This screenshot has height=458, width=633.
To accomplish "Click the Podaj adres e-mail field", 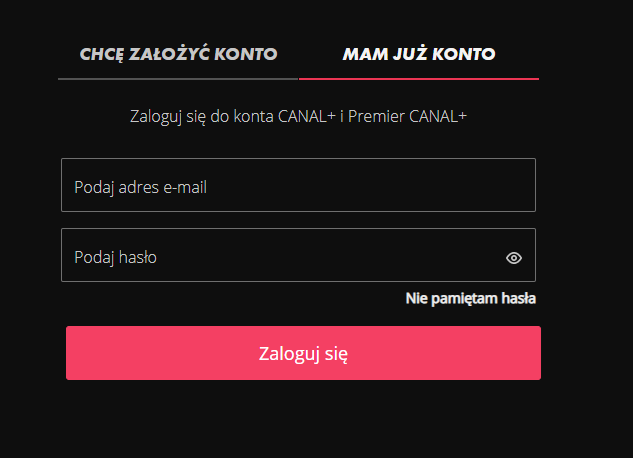I will [298, 186].
